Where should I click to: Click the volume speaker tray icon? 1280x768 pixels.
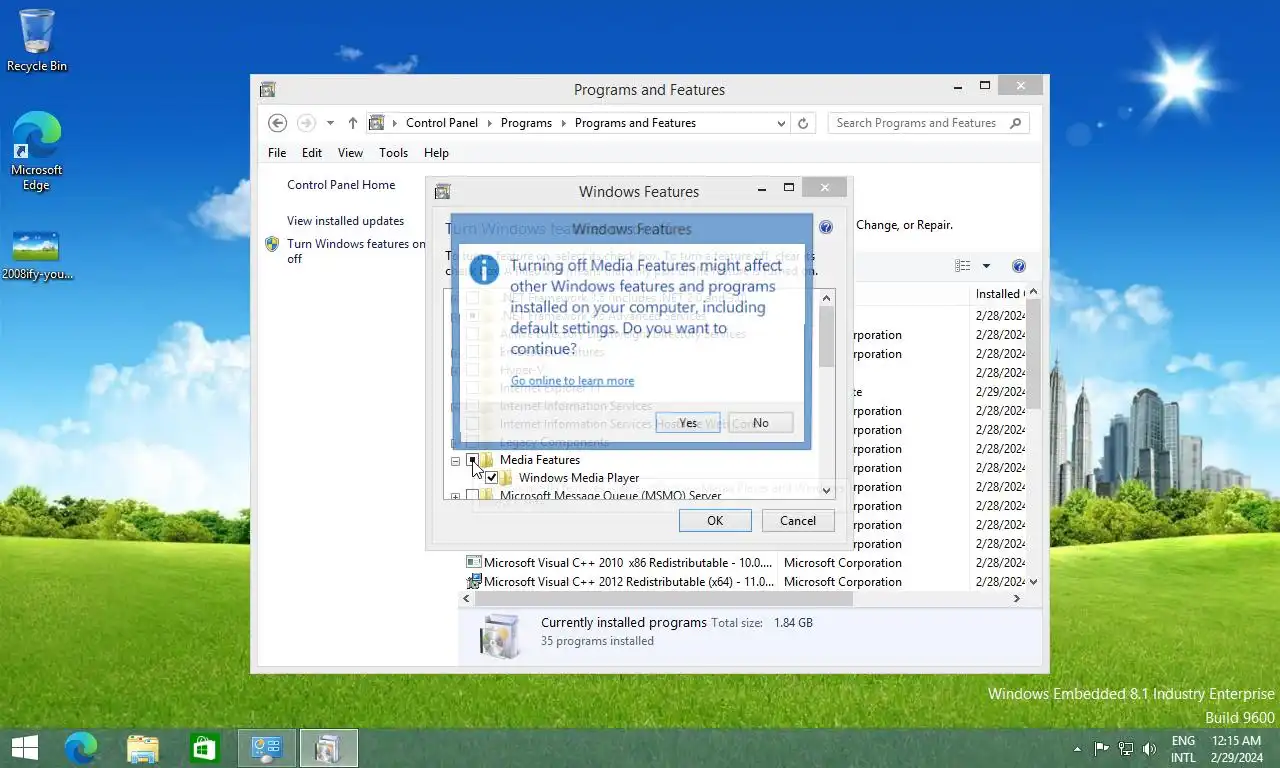click(x=1149, y=748)
